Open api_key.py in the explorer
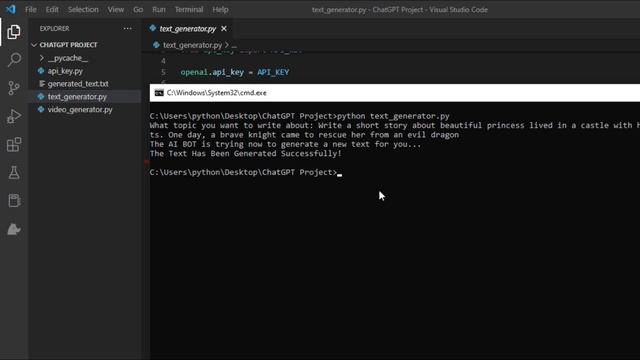Image resolution: width=640 pixels, height=360 pixels. [x=65, y=71]
